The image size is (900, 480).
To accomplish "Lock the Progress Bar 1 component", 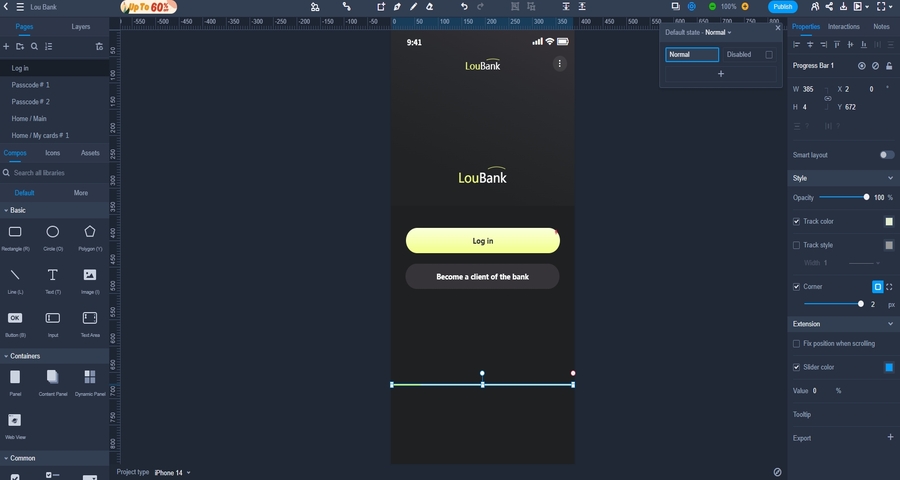I will [x=889, y=66].
